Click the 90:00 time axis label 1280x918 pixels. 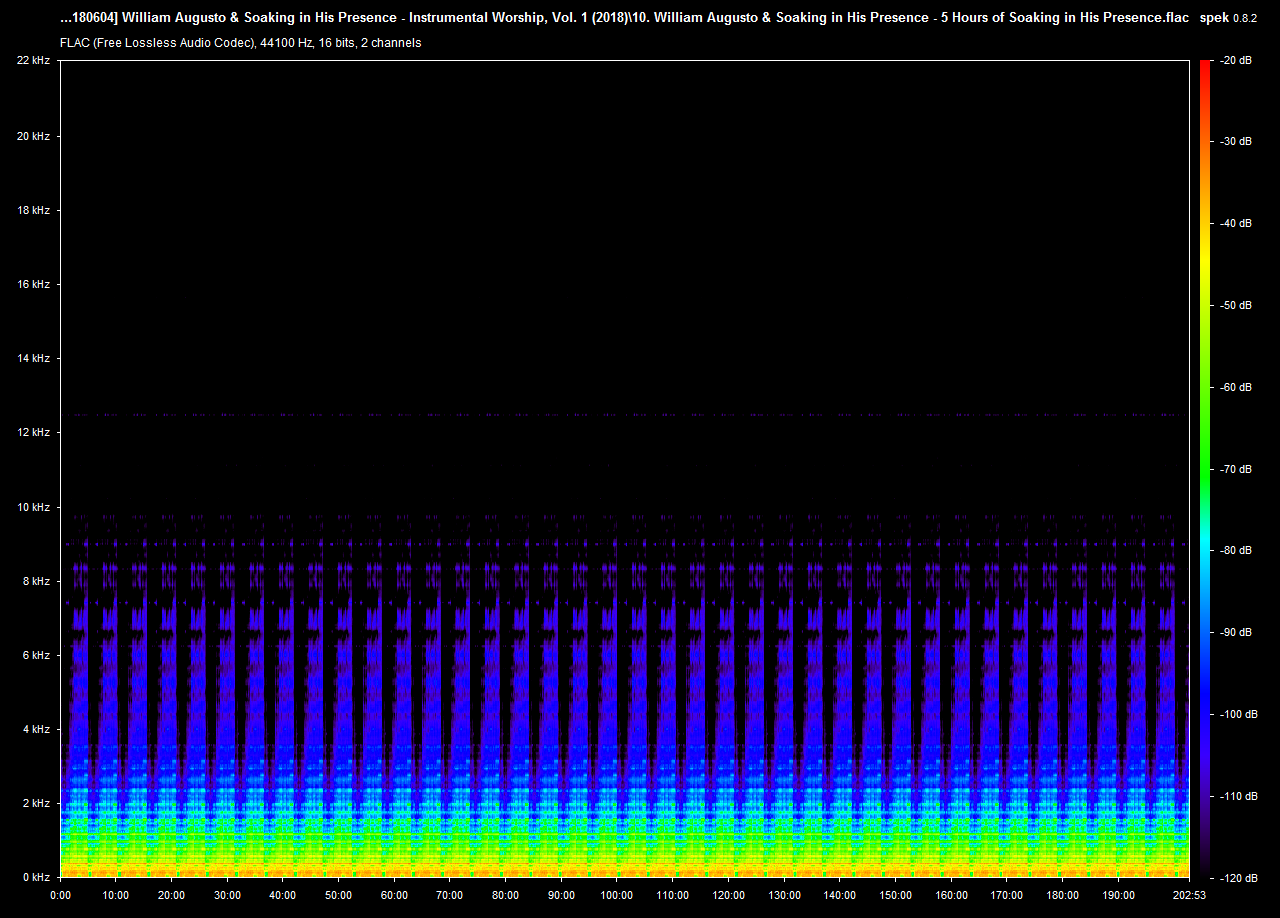pos(561,895)
